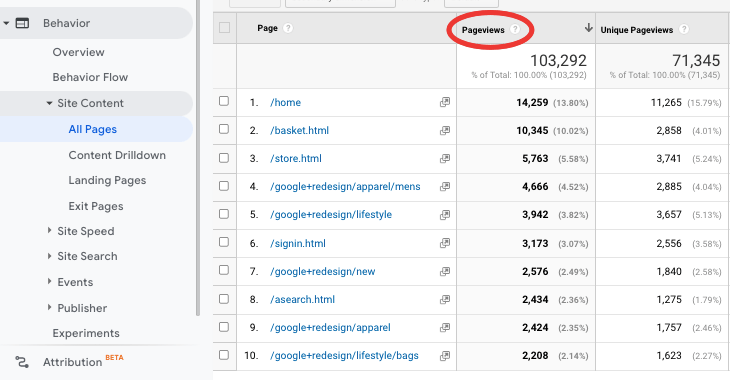Click the Pageviews sort descending arrow

click(x=588, y=28)
